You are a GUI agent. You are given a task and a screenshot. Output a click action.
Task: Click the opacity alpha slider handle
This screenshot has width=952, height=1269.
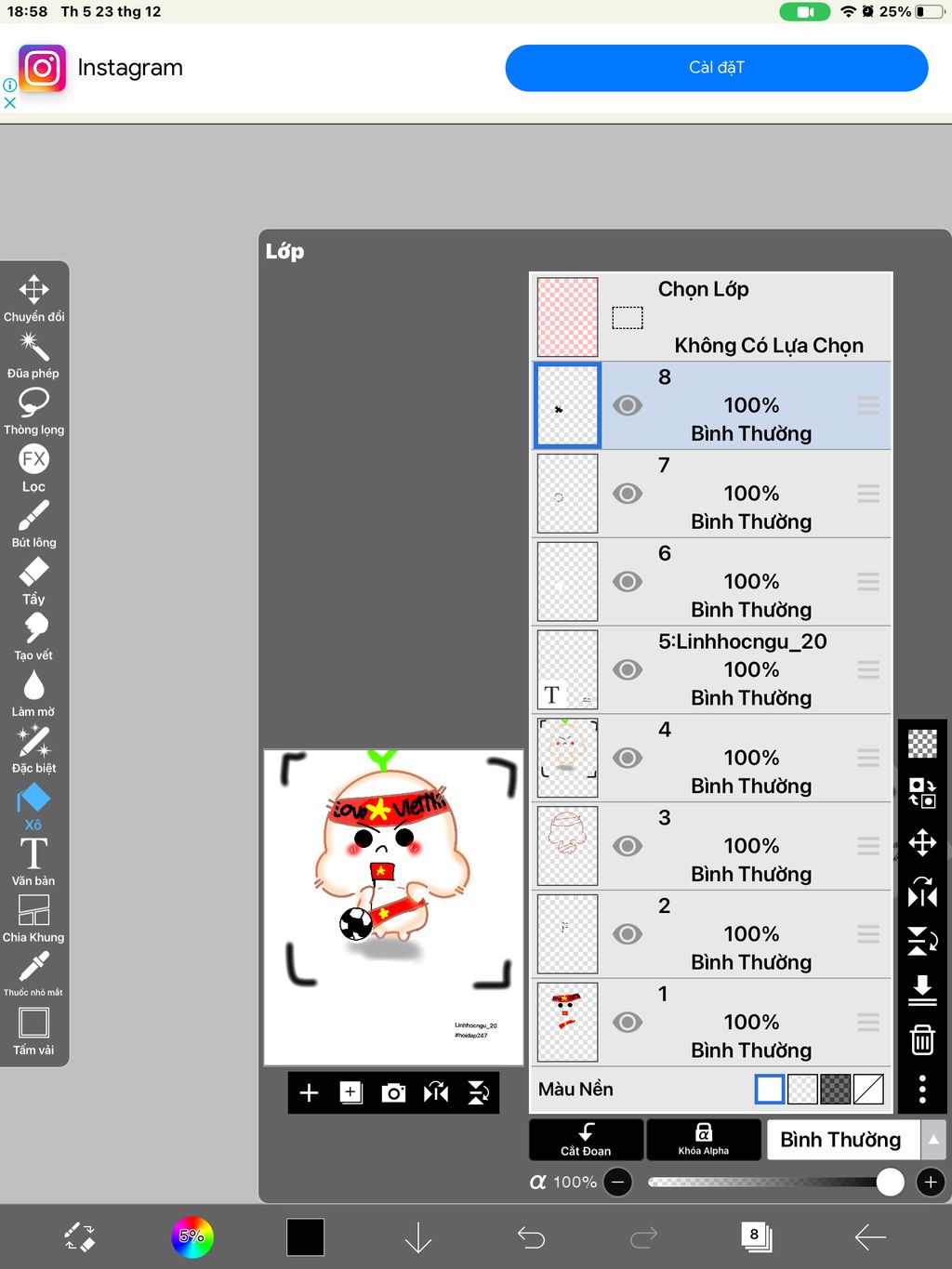coord(890,1182)
